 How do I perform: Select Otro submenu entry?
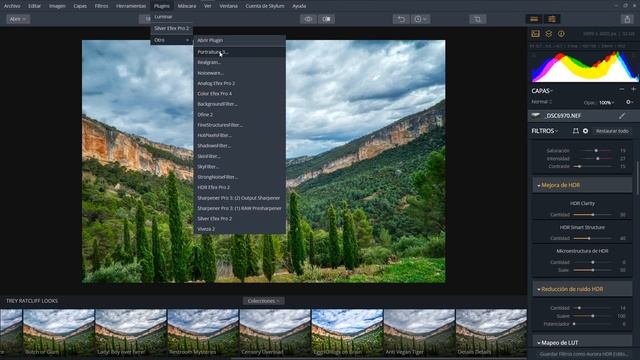coord(171,40)
